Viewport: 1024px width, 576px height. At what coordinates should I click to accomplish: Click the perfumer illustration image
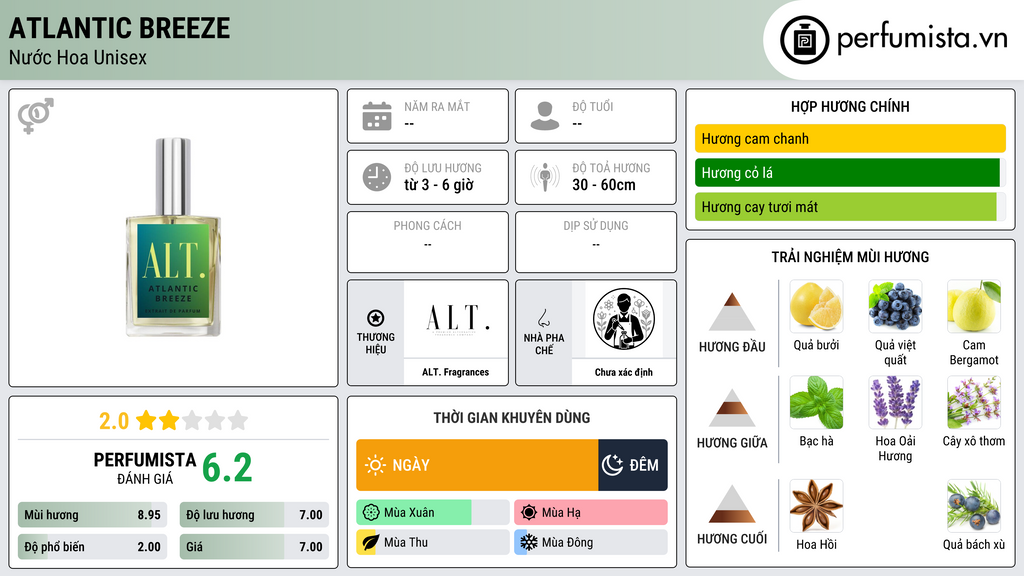coord(624,319)
